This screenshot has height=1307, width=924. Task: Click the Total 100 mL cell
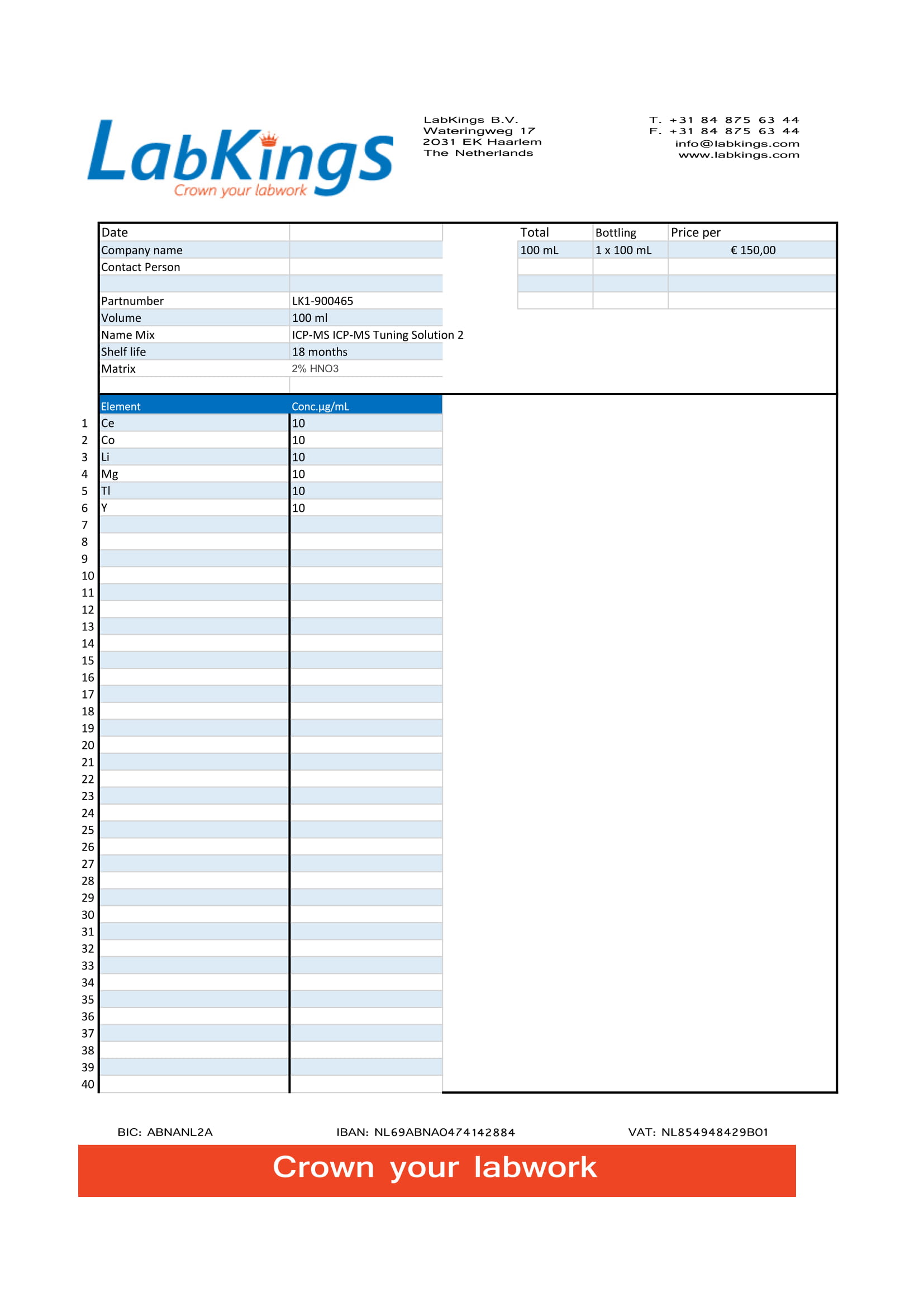click(555, 250)
